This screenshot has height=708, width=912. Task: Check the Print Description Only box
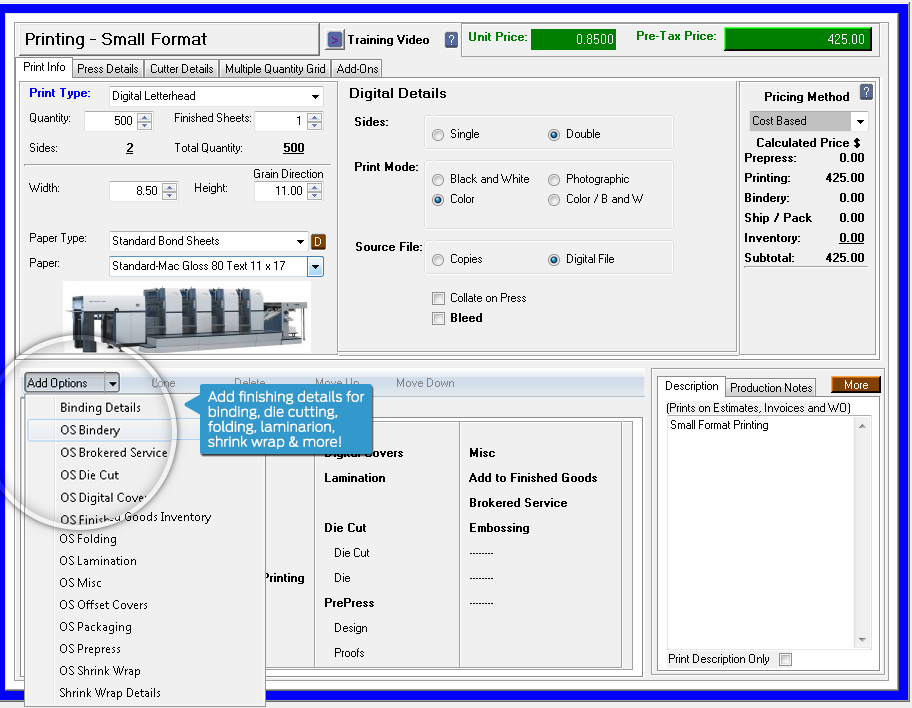786,659
